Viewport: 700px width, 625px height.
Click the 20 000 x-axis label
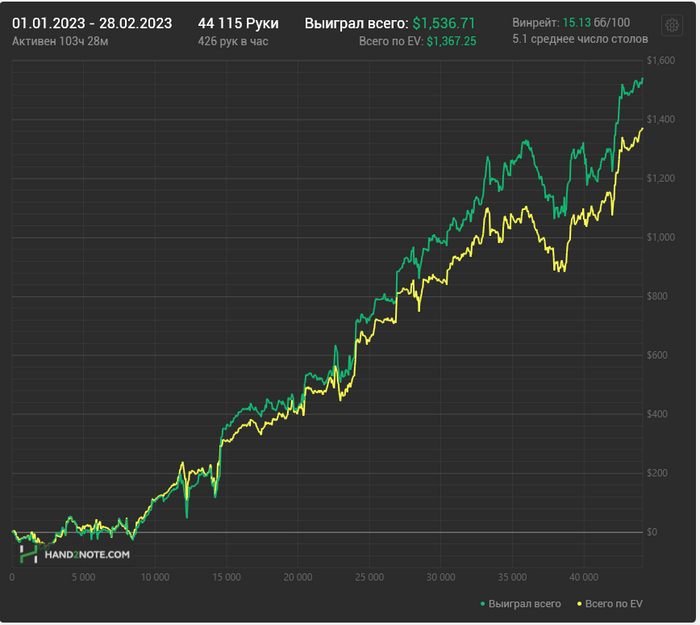click(298, 577)
